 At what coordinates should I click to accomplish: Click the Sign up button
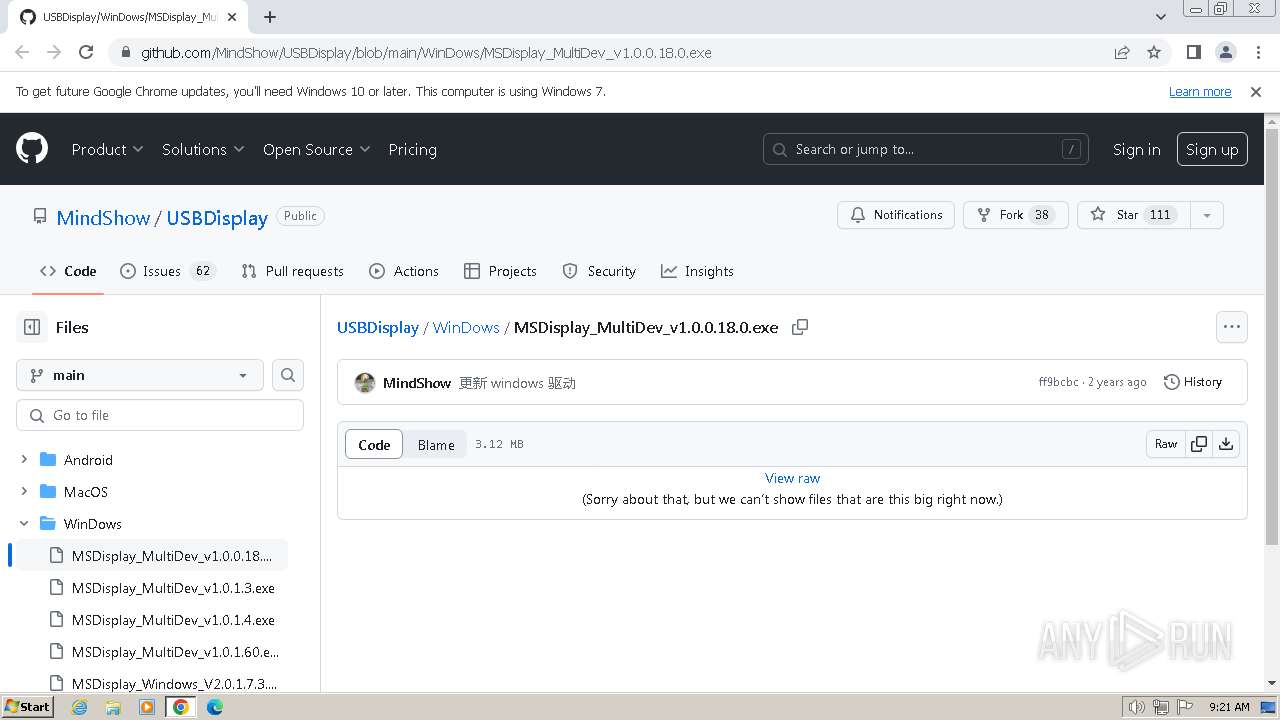(1212, 149)
